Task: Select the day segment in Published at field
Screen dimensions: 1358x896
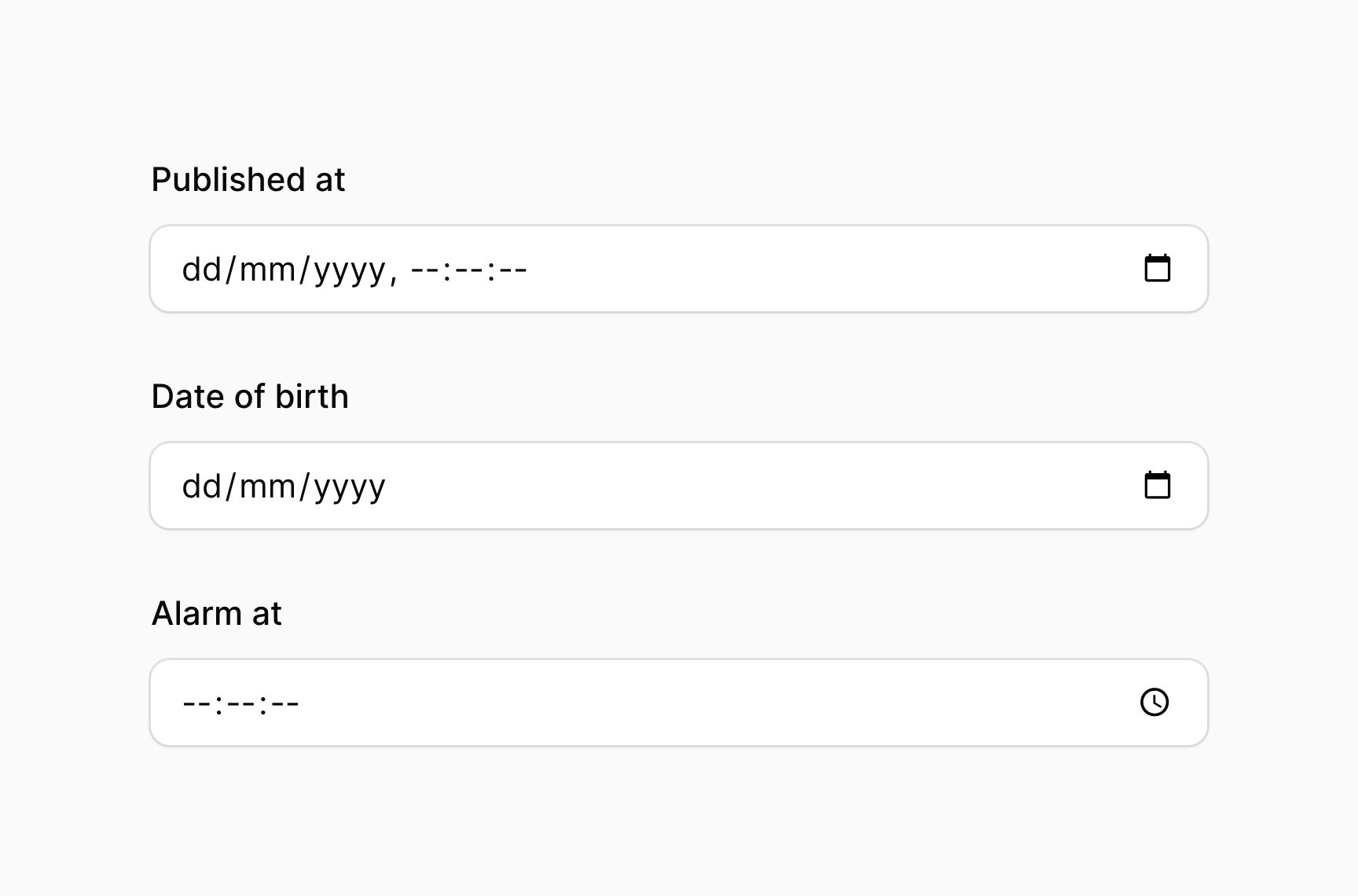Action: pos(202,270)
